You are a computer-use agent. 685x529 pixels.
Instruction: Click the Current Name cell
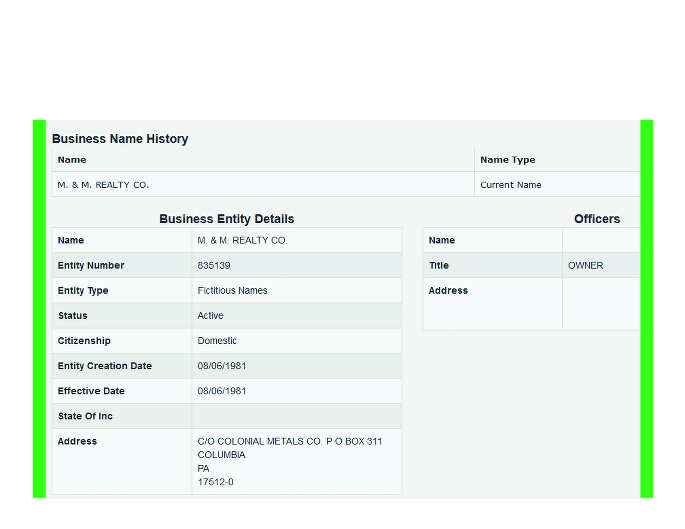pyautogui.click(x=510, y=185)
